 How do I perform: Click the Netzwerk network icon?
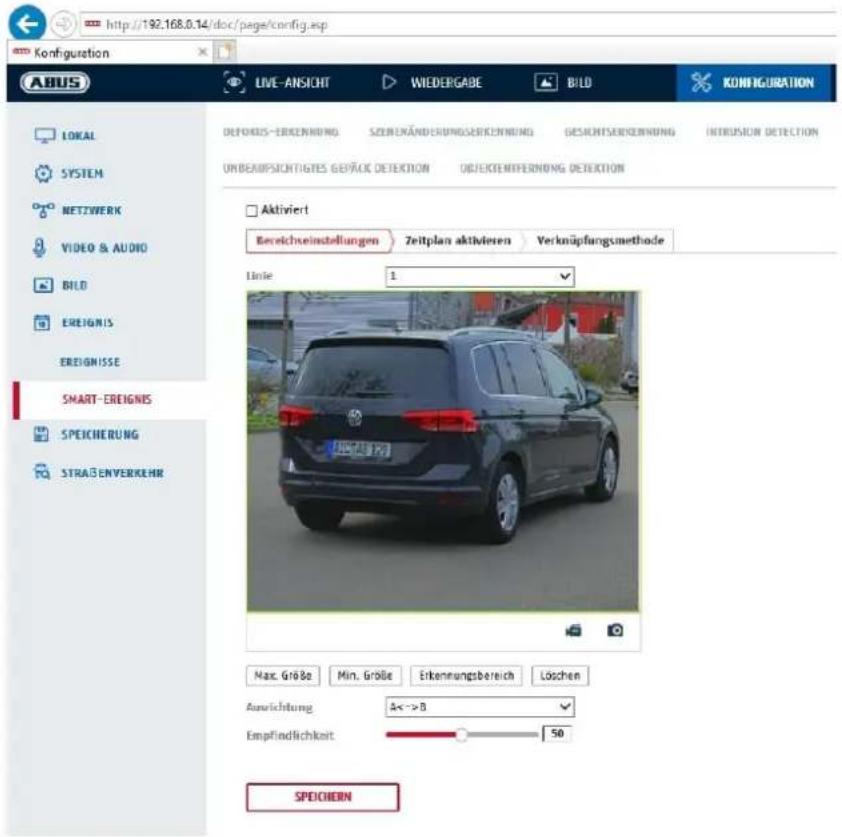[x=43, y=210]
